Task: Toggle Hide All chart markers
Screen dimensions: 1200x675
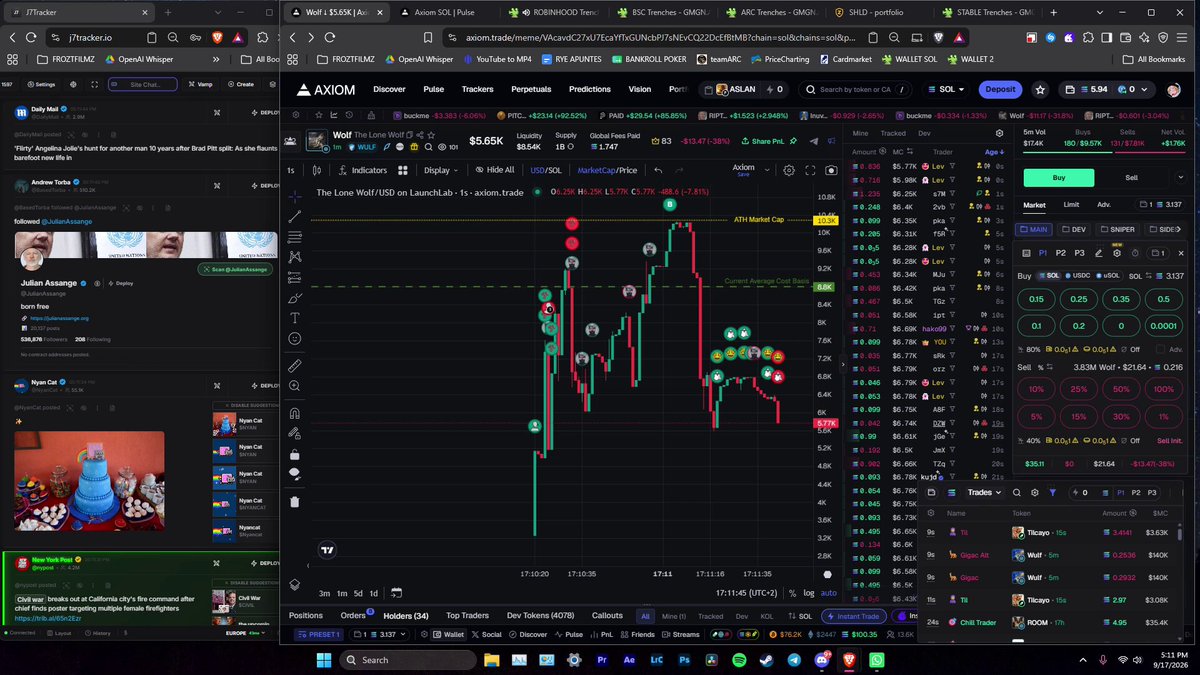Action: pos(494,170)
